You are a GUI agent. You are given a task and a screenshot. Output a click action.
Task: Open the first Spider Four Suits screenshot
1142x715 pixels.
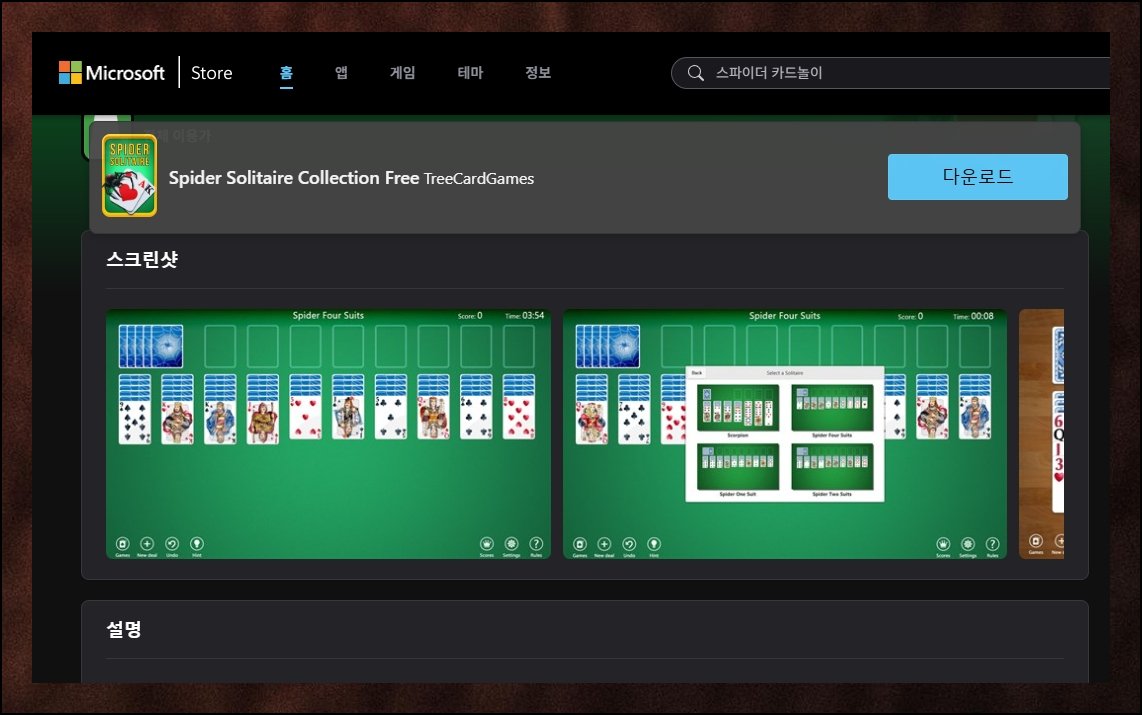328,434
